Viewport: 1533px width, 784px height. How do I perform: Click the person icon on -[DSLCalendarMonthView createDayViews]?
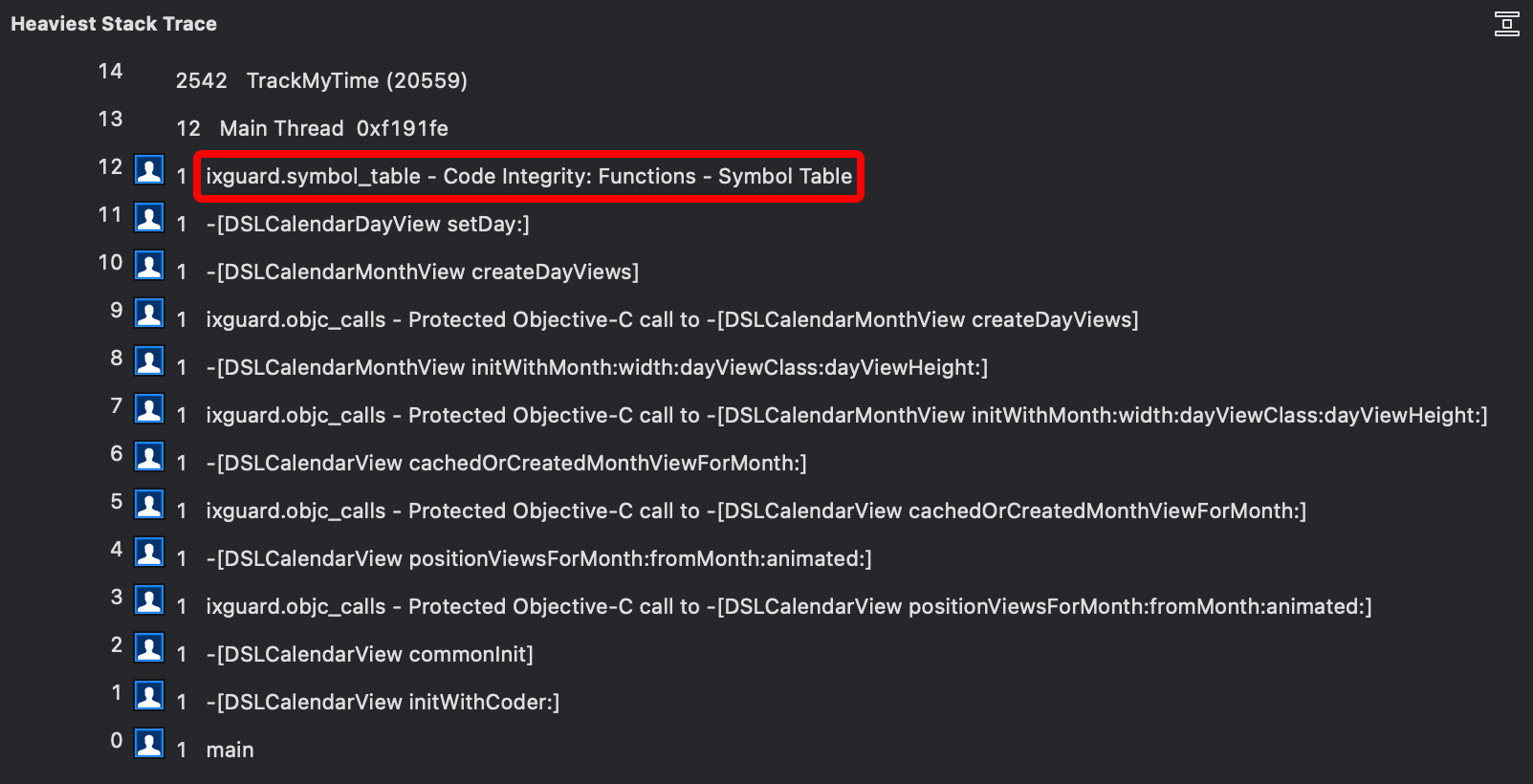click(150, 265)
